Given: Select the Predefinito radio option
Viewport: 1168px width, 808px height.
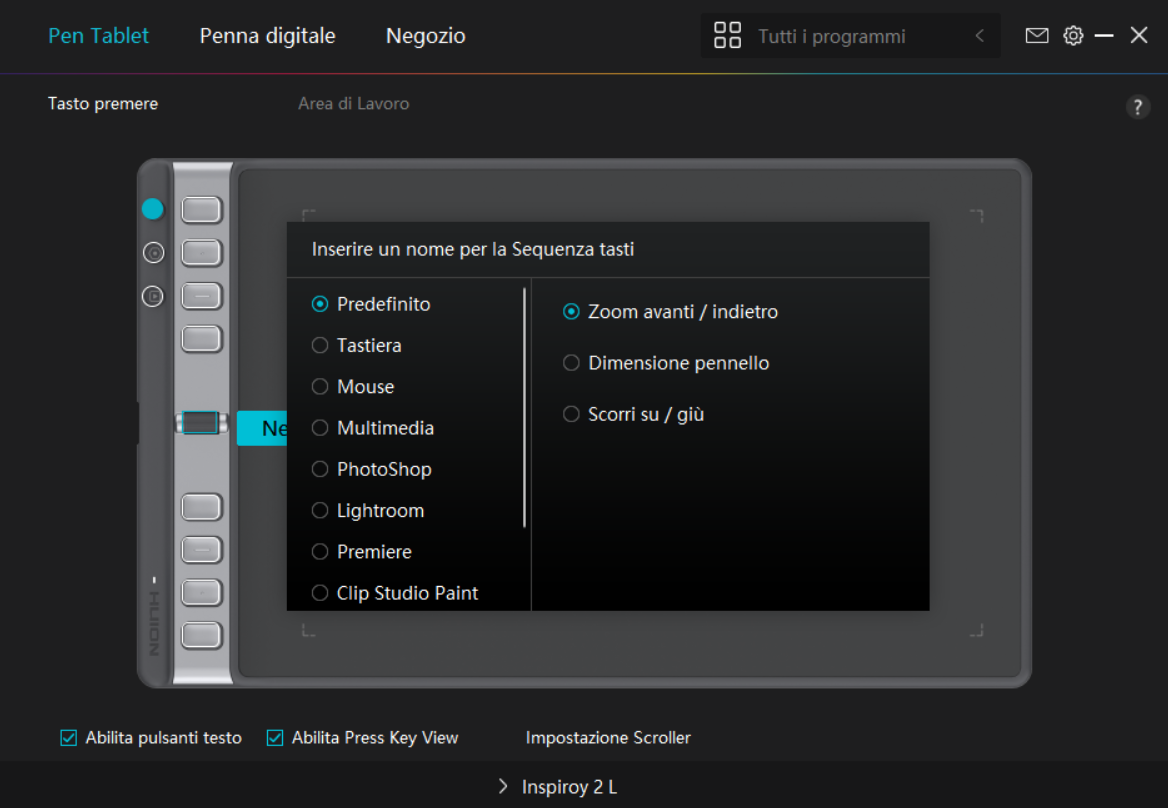Looking at the screenshot, I should pos(371,304).
